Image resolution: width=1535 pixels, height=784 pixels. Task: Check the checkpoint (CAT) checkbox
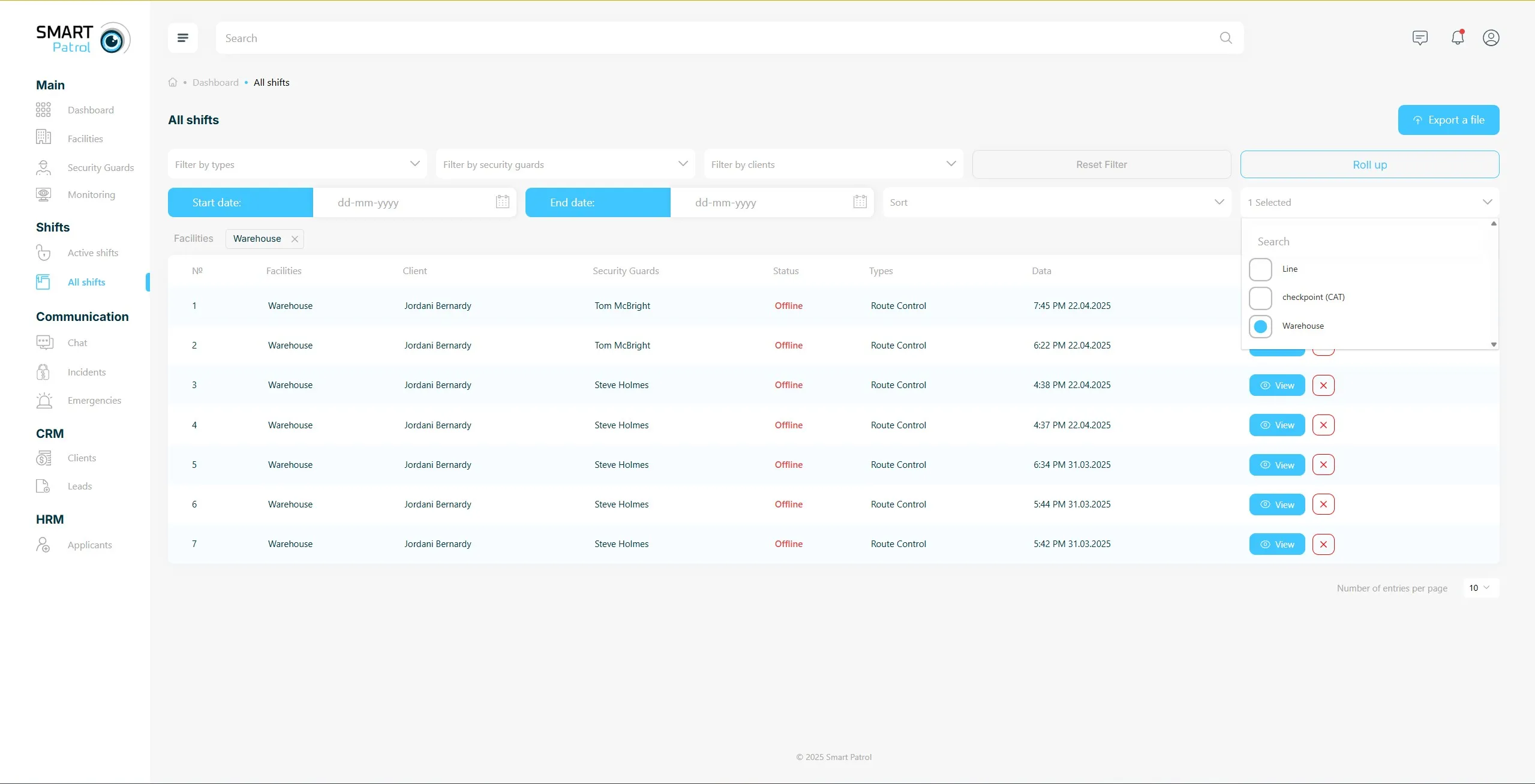click(1260, 298)
